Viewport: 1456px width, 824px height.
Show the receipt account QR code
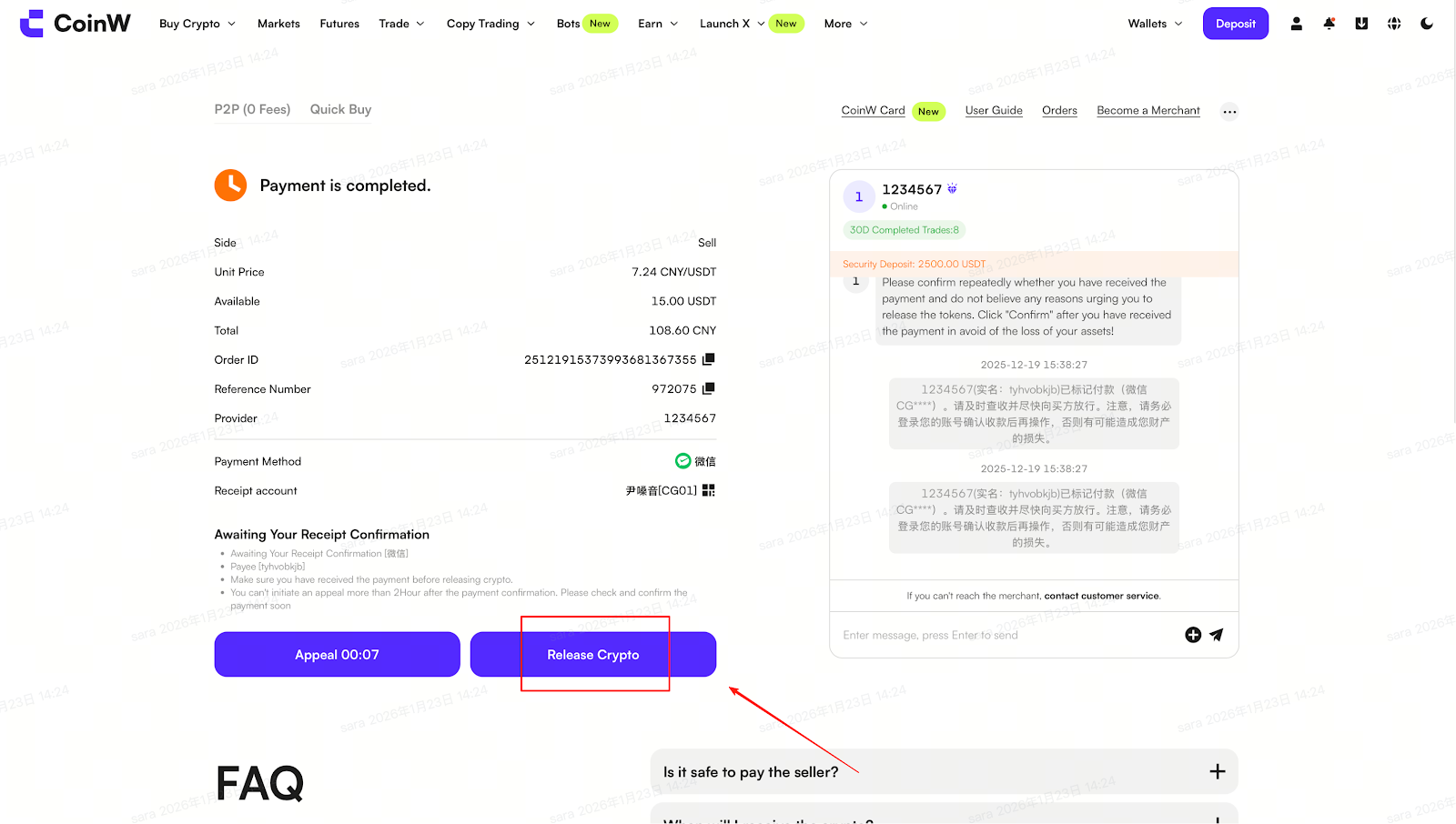pos(709,490)
